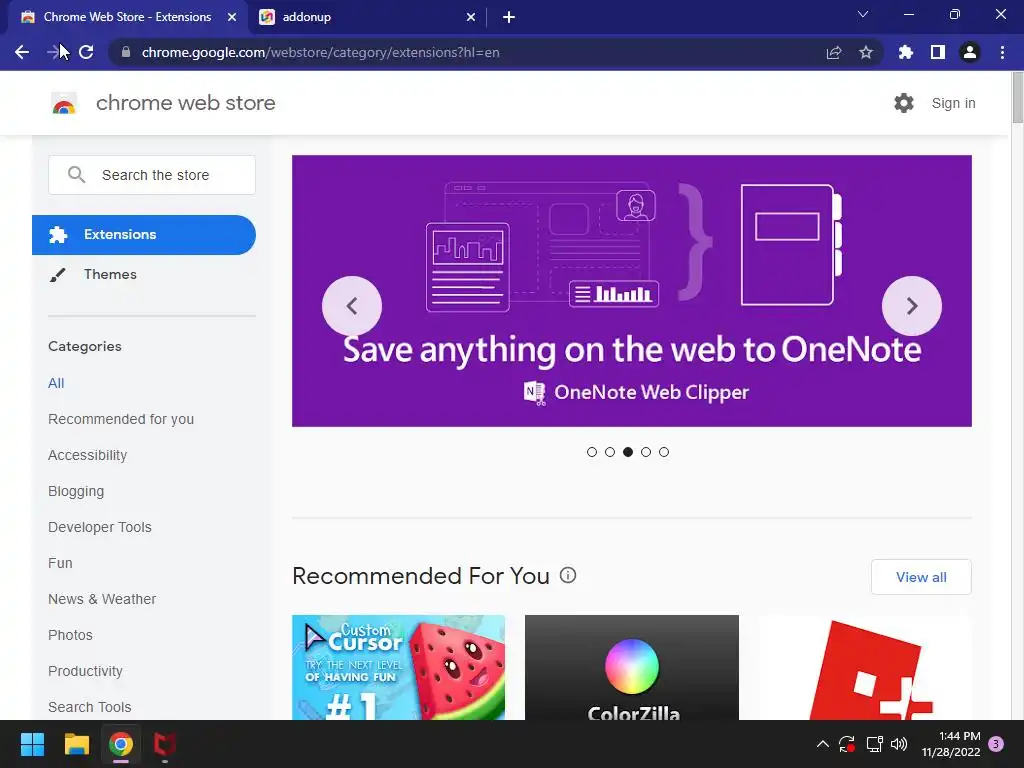This screenshot has height=768, width=1024.
Task: Click View all recommended extensions
Action: click(921, 577)
